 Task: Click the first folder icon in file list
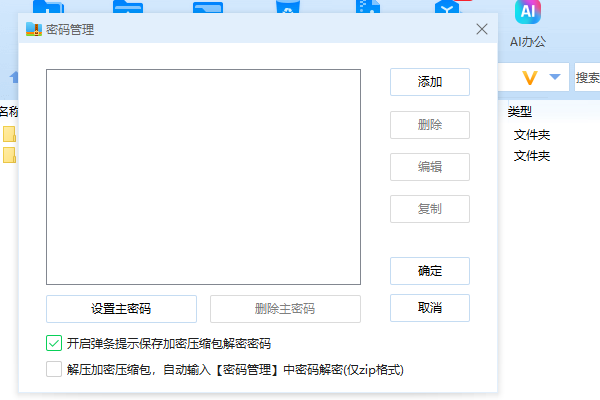coord(9,134)
